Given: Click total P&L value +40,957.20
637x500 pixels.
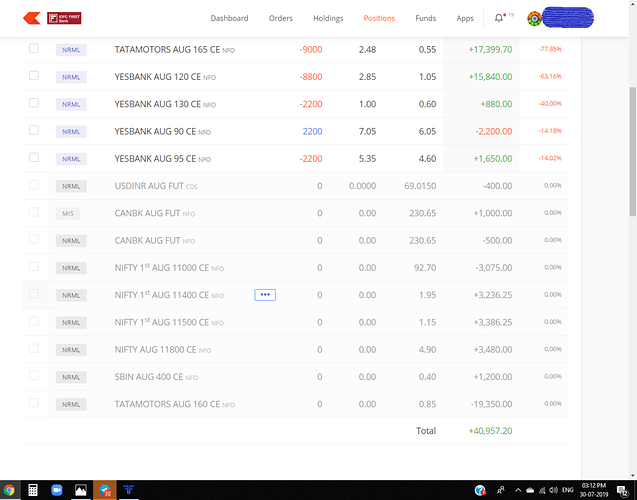Looking at the screenshot, I should point(490,431).
